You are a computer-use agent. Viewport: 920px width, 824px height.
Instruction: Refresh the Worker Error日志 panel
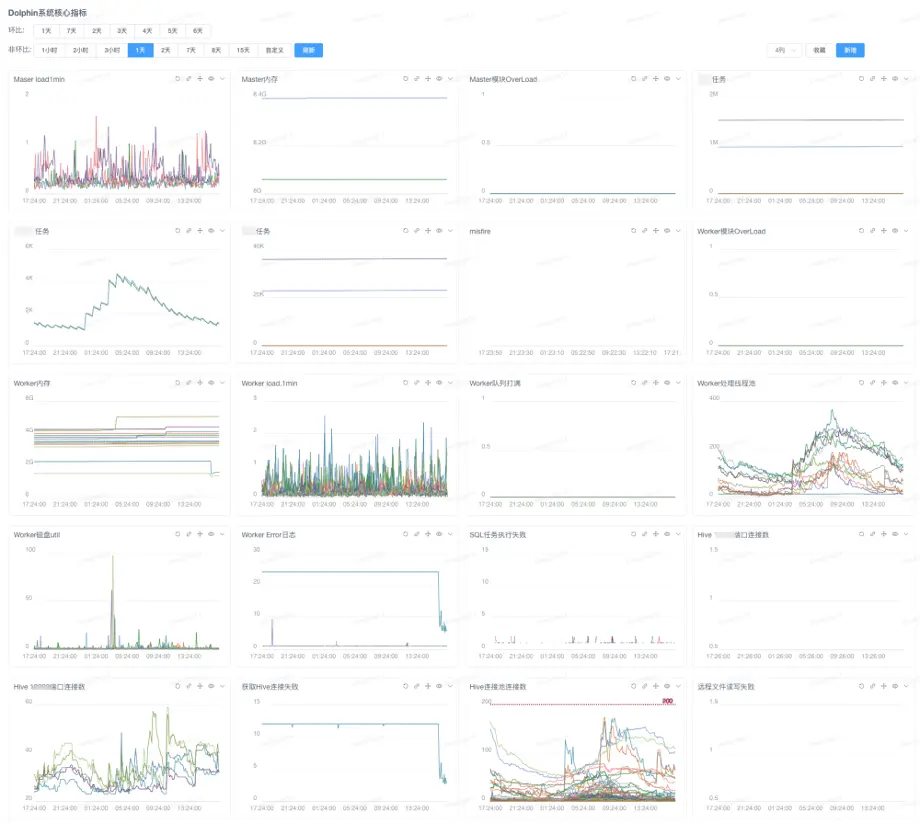(405, 535)
